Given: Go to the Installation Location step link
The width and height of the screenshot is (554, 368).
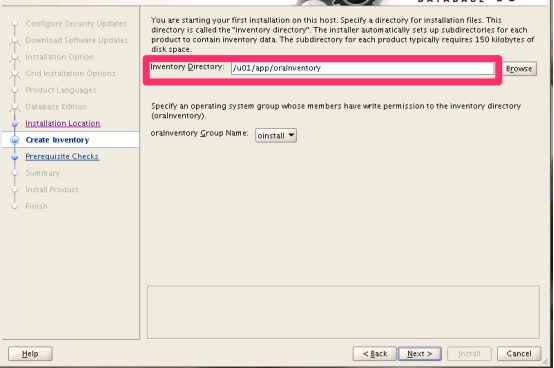Looking at the screenshot, I should click(63, 123).
